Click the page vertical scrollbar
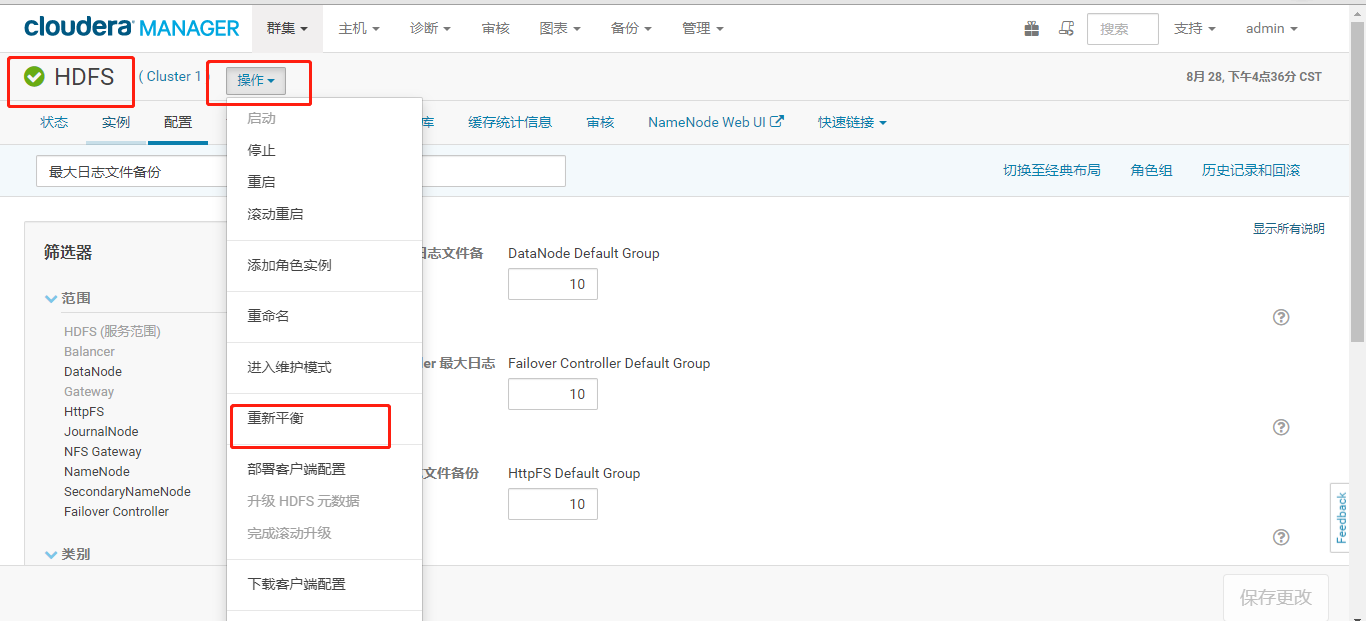The height and width of the screenshot is (621, 1366). coord(1357,180)
